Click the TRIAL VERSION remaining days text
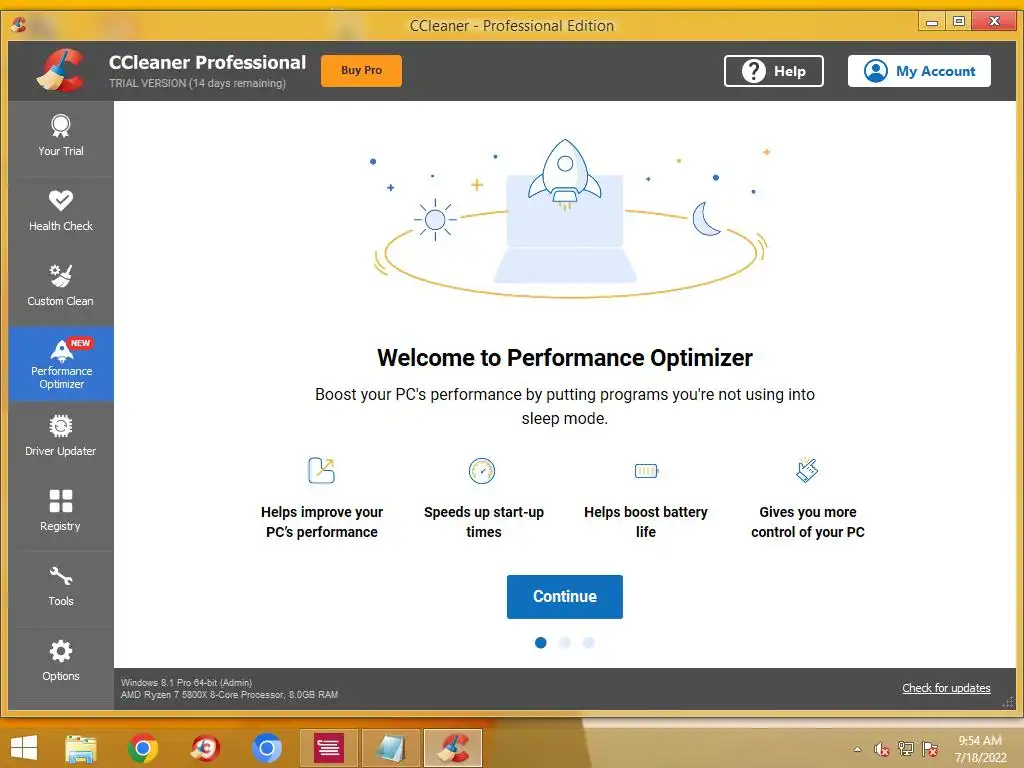Viewport: 1024px width, 768px height. point(197,84)
